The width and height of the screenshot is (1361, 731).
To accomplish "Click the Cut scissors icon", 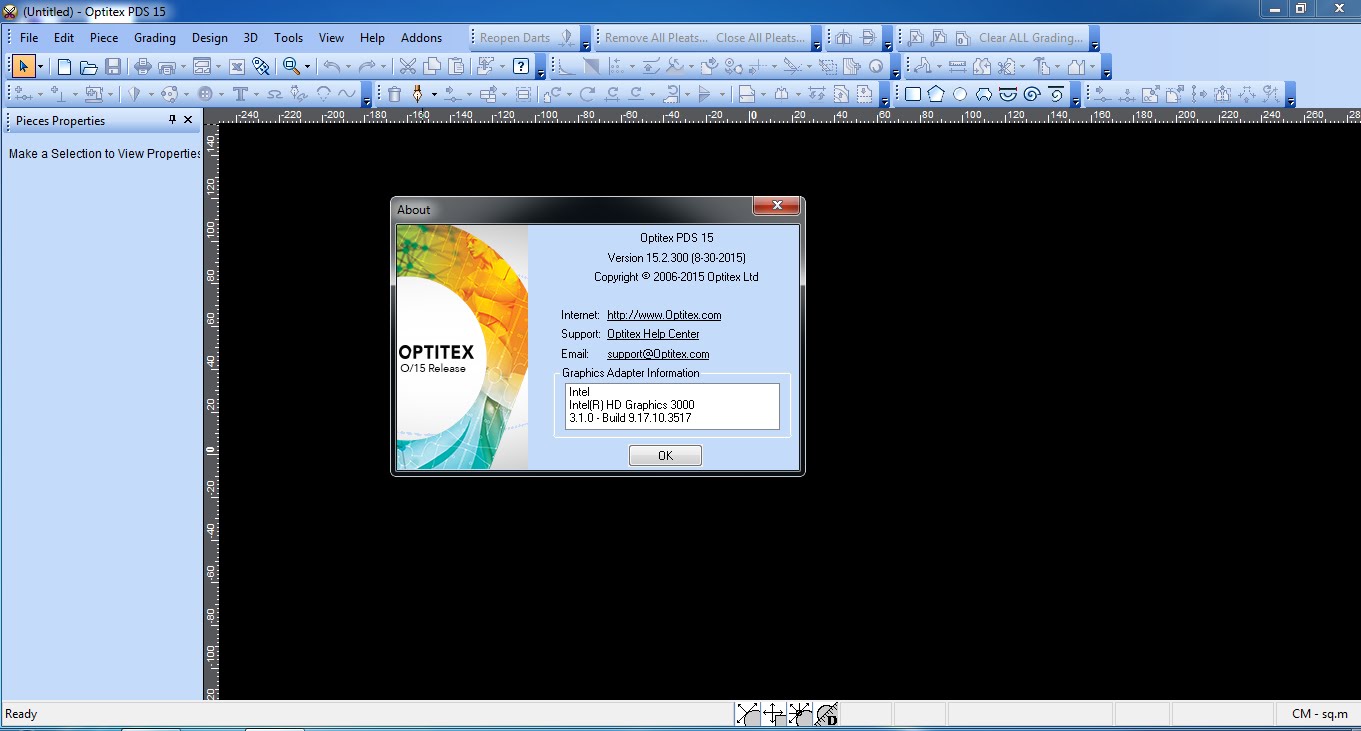I will pos(407,67).
